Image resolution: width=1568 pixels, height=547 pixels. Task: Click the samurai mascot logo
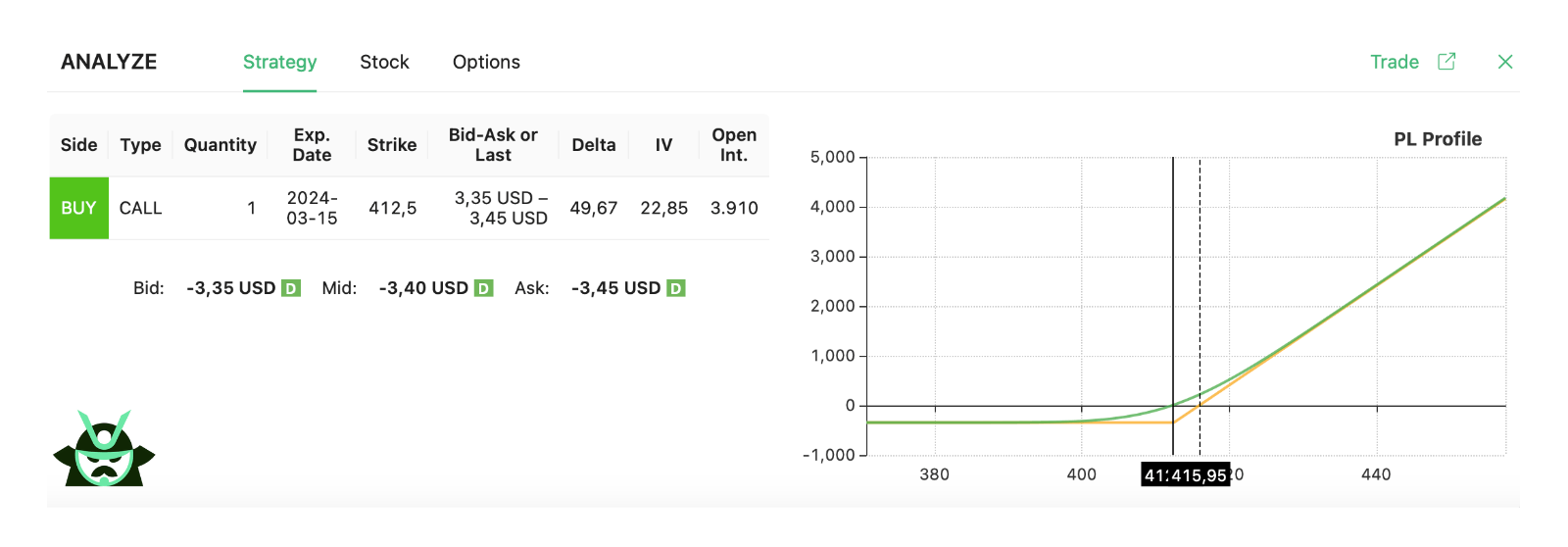[104, 450]
